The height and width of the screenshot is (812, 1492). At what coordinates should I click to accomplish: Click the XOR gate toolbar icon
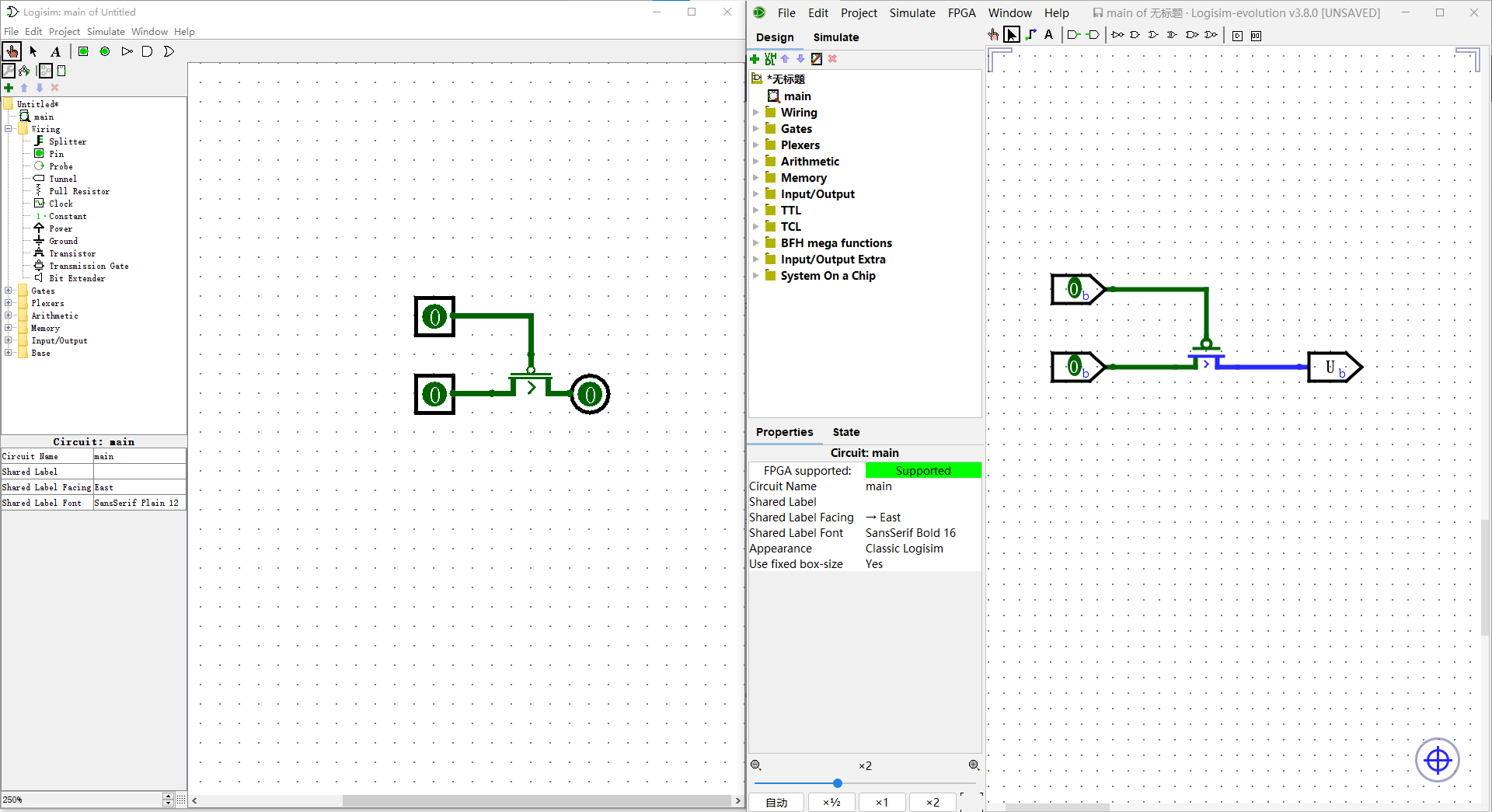tap(1173, 35)
